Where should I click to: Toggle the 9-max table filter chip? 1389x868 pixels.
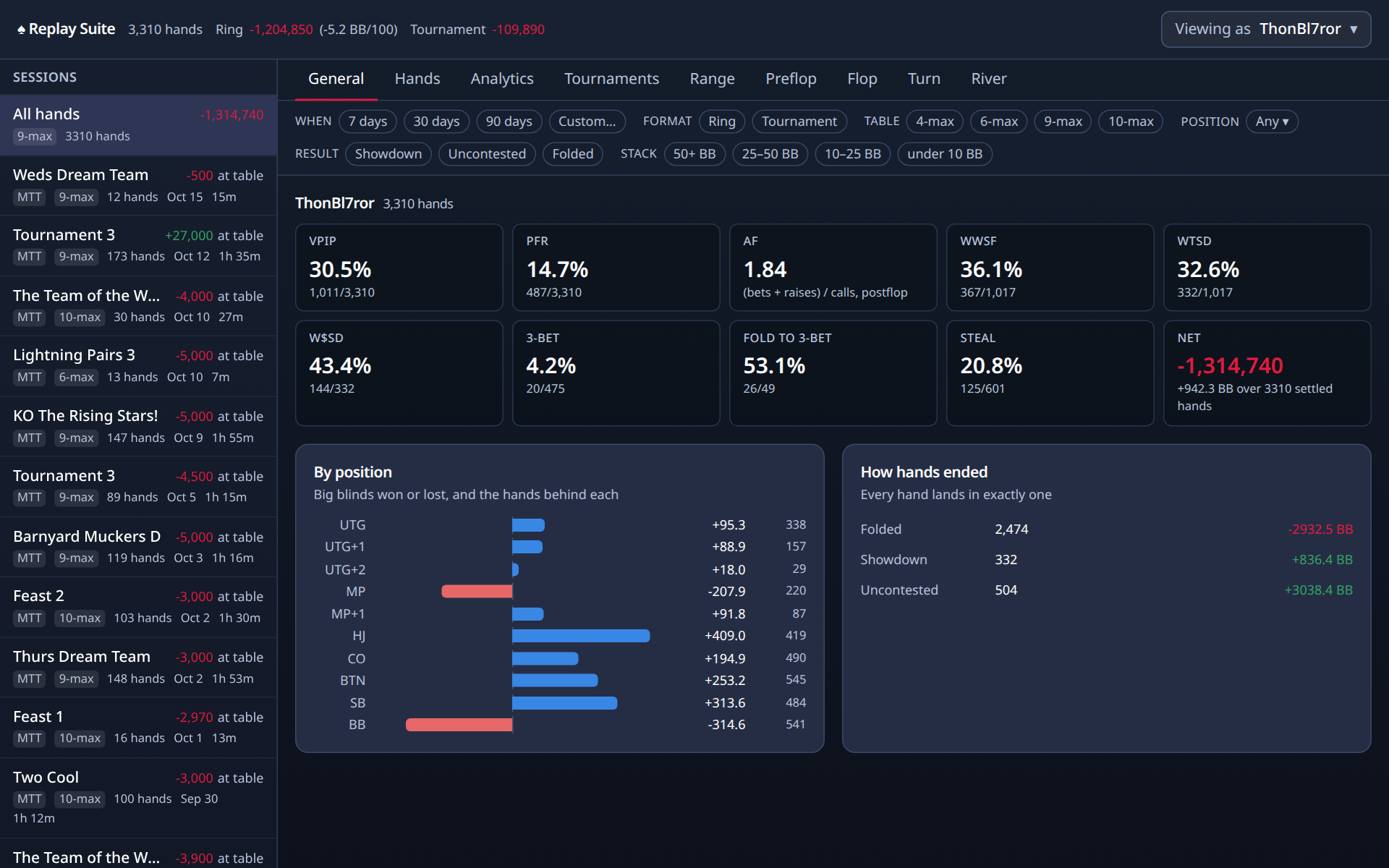tap(1063, 122)
